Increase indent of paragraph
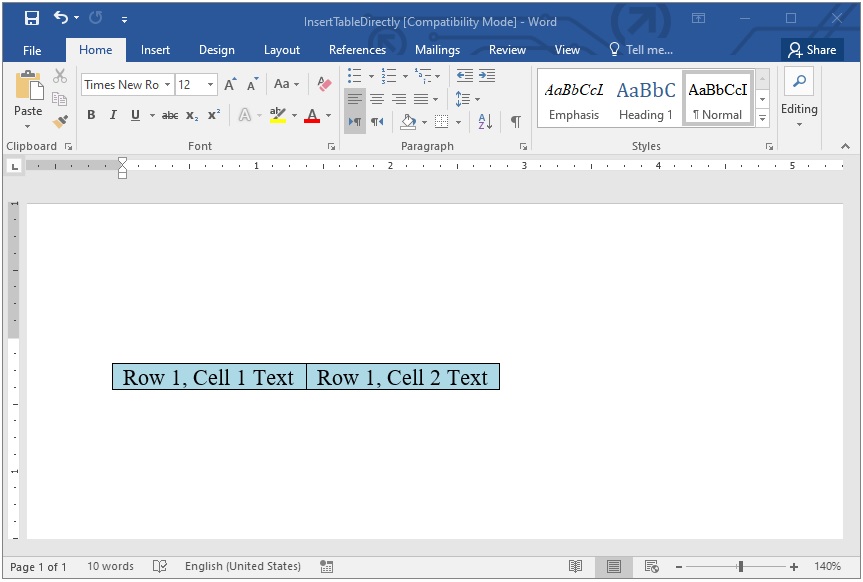 [x=487, y=75]
